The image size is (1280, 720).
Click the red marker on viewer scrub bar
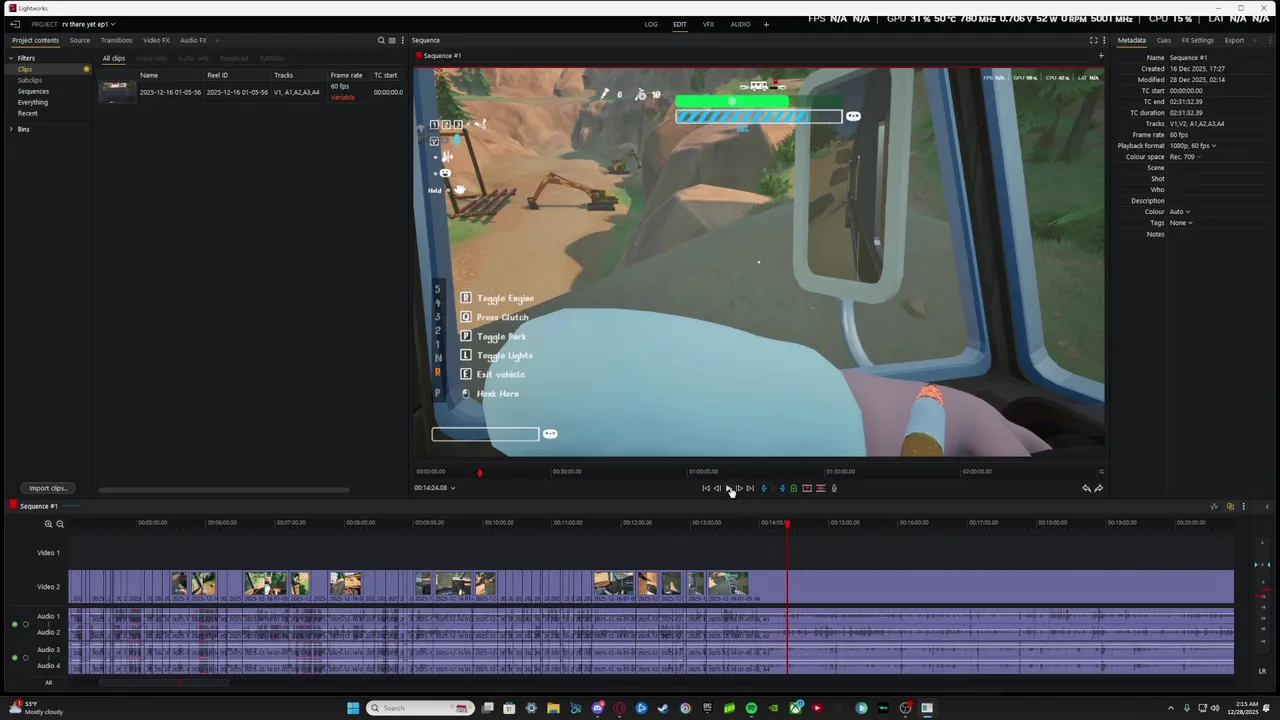pos(479,472)
